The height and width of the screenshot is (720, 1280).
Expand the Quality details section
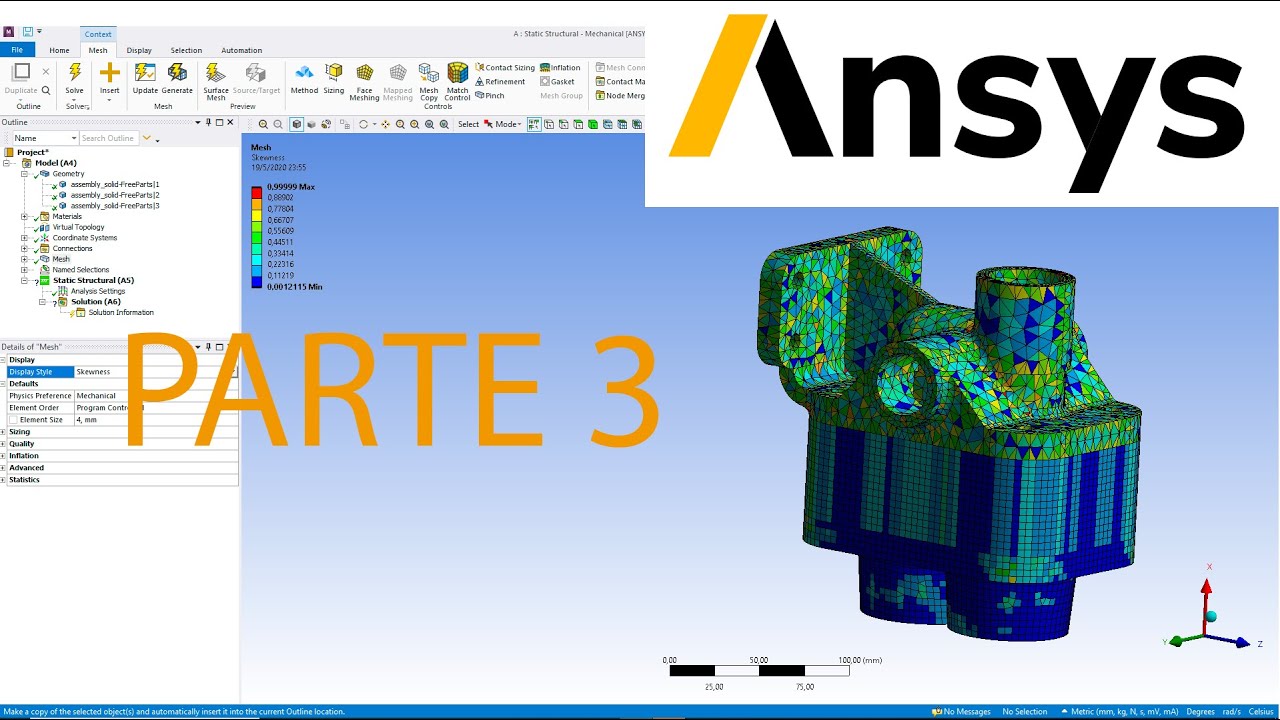[x=3, y=444]
